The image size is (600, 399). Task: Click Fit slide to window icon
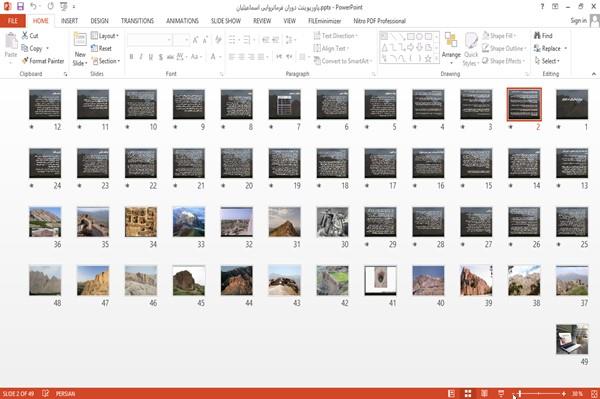click(594, 393)
